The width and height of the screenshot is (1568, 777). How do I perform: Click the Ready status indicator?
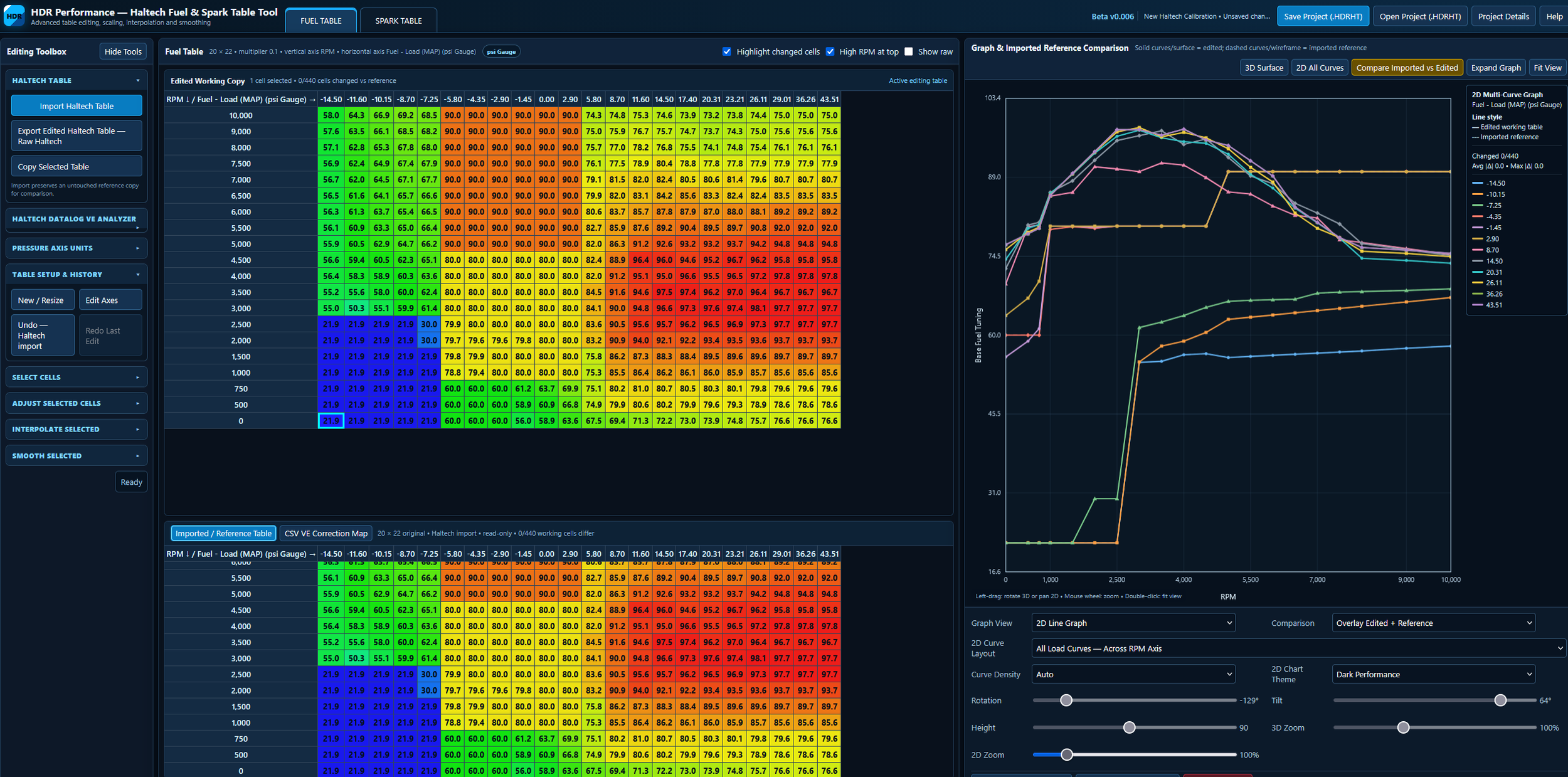pyautogui.click(x=131, y=482)
